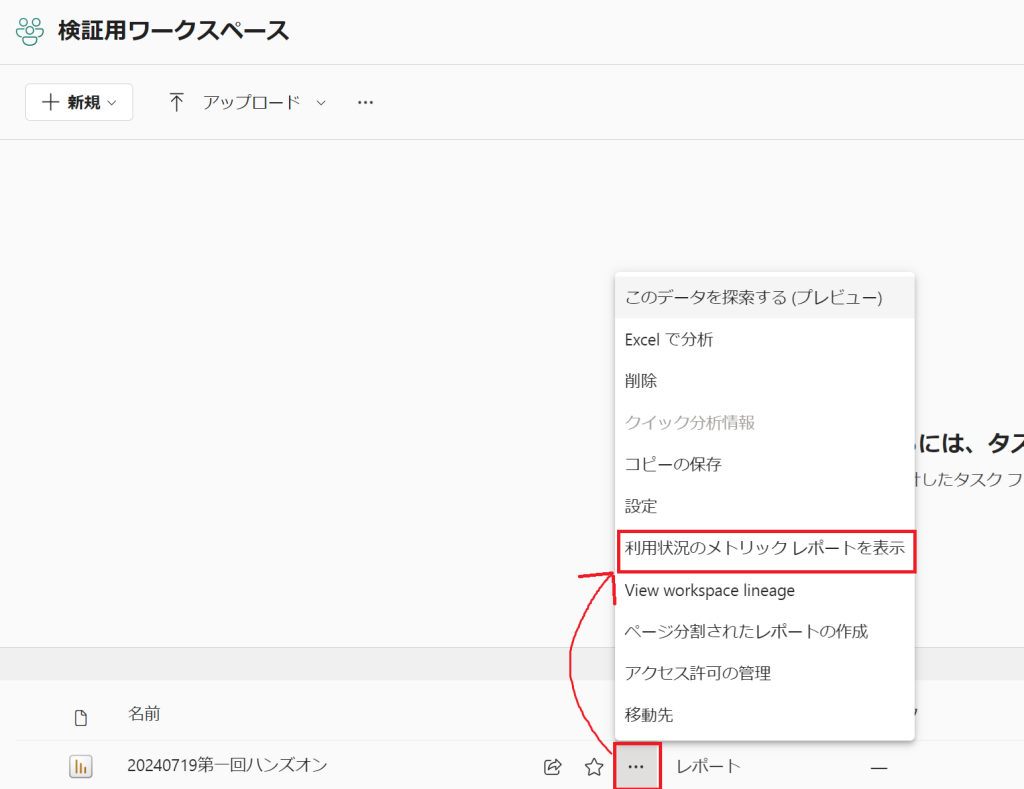1024x789 pixels.
Task: Click the workspace people icon beside the title
Action: click(x=30, y=31)
